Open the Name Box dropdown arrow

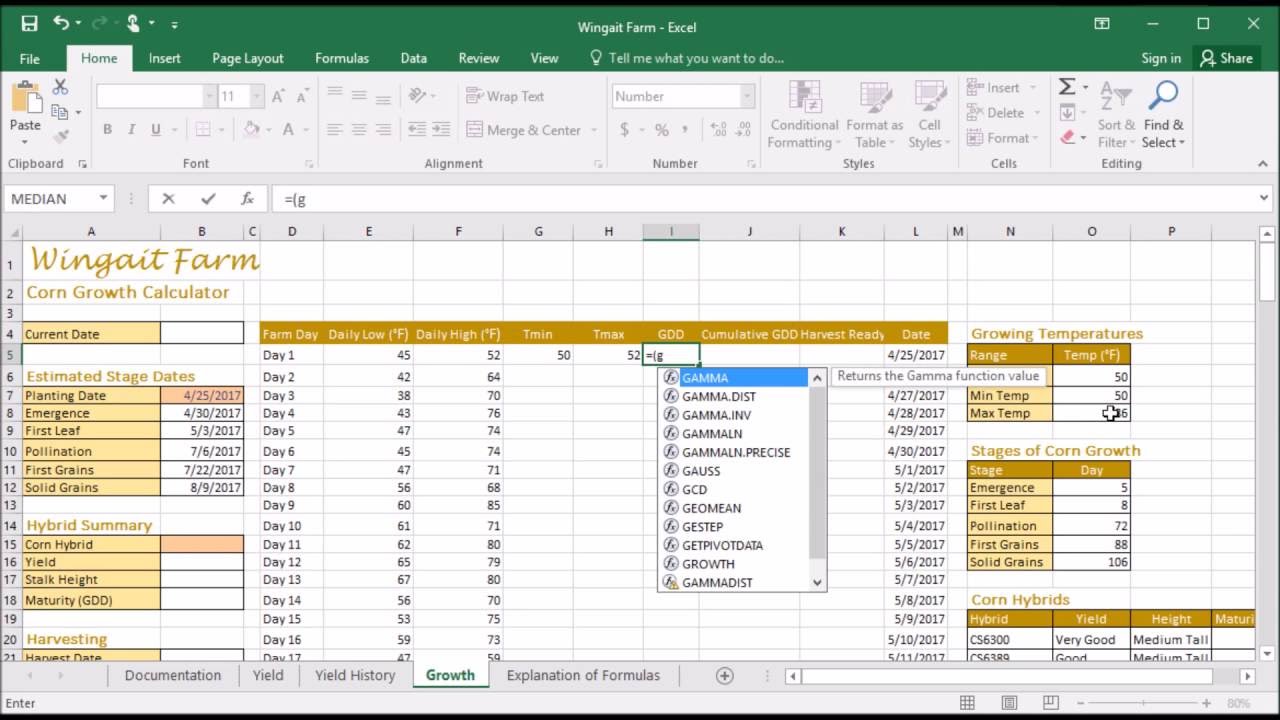coord(103,199)
